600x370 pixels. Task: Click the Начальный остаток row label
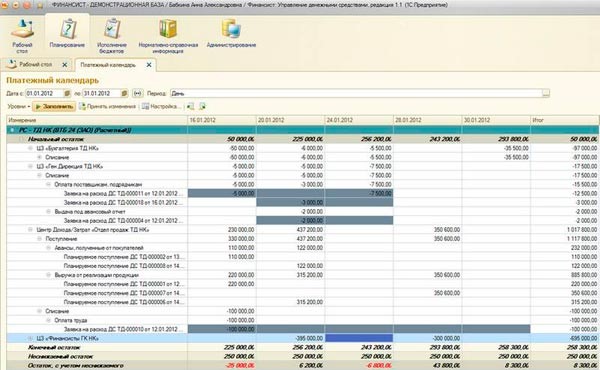[56, 139]
